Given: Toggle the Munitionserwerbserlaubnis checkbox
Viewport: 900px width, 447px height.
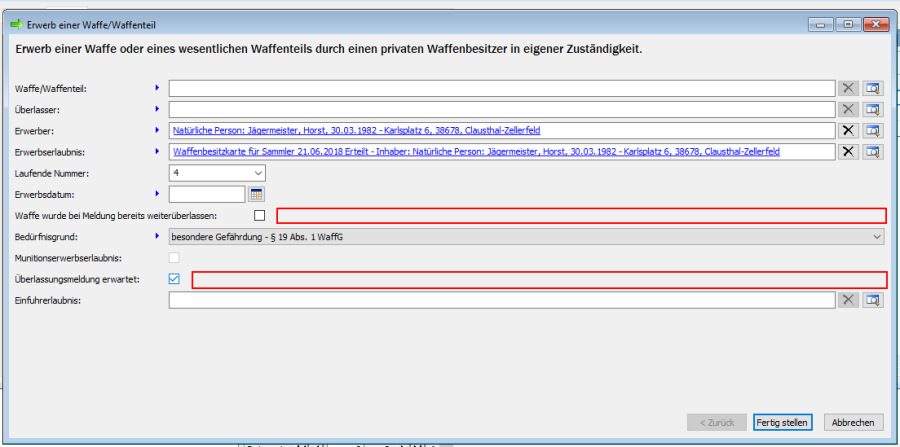Looking at the screenshot, I should coord(175,258).
